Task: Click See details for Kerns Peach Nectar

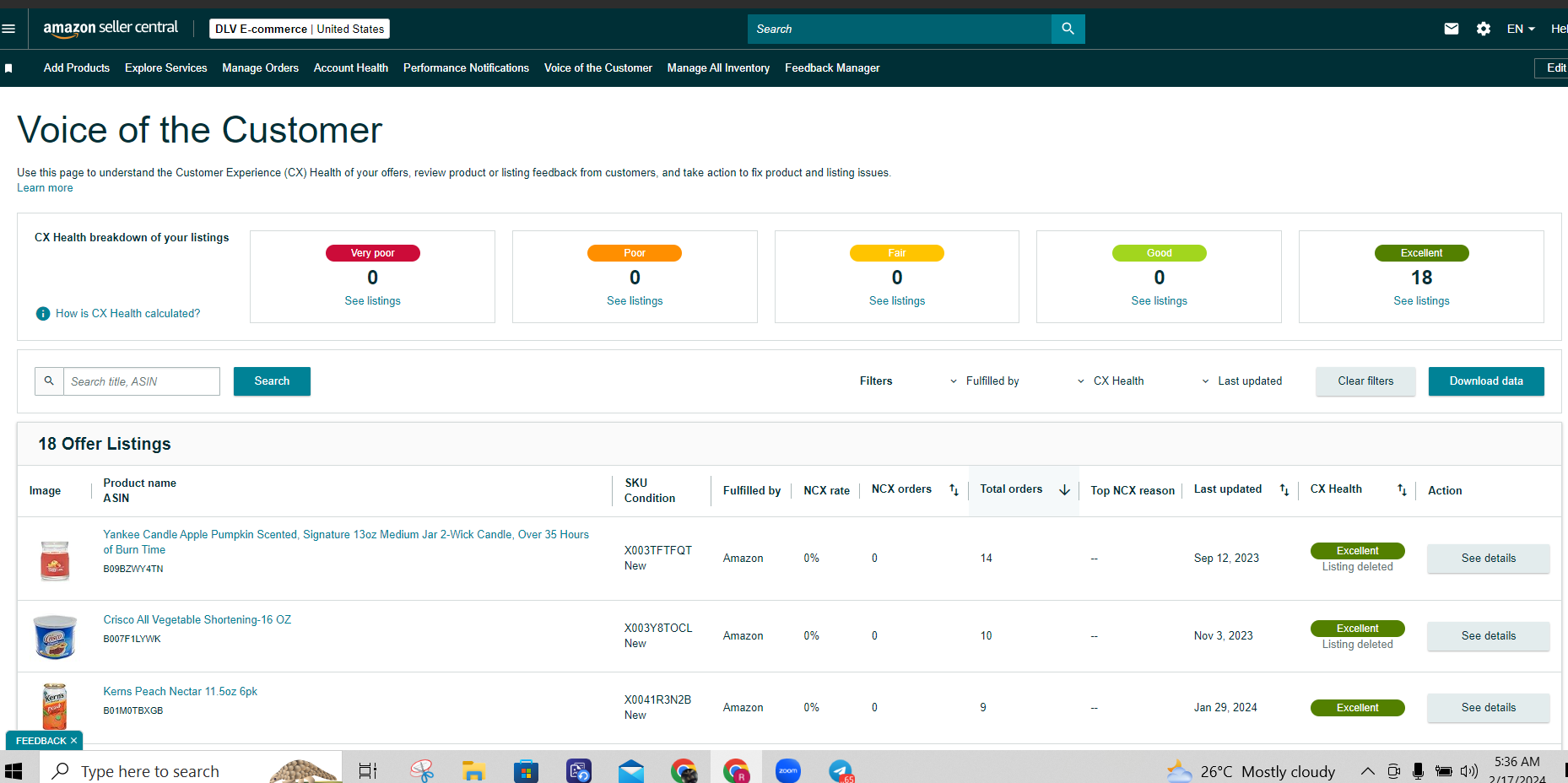Action: click(x=1489, y=708)
